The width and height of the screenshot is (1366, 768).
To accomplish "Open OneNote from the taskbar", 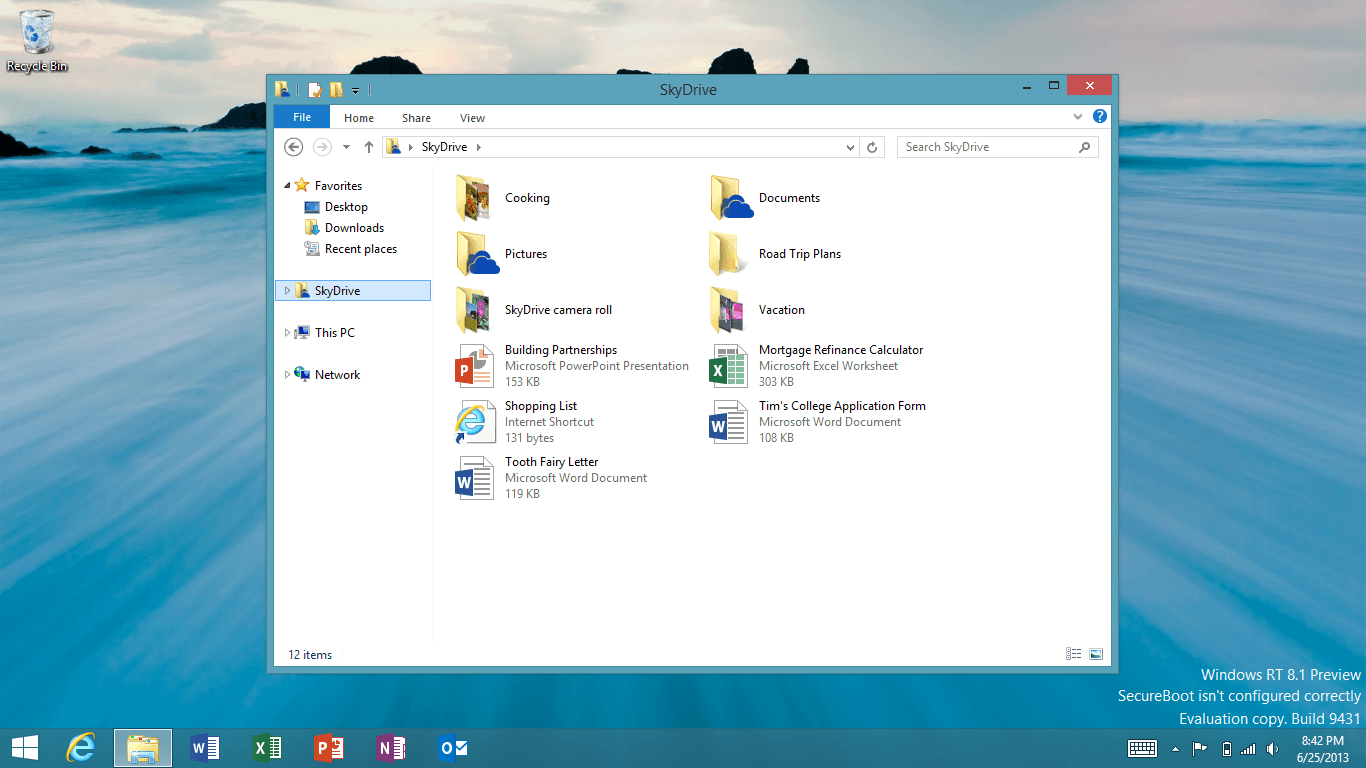I will click(390, 747).
